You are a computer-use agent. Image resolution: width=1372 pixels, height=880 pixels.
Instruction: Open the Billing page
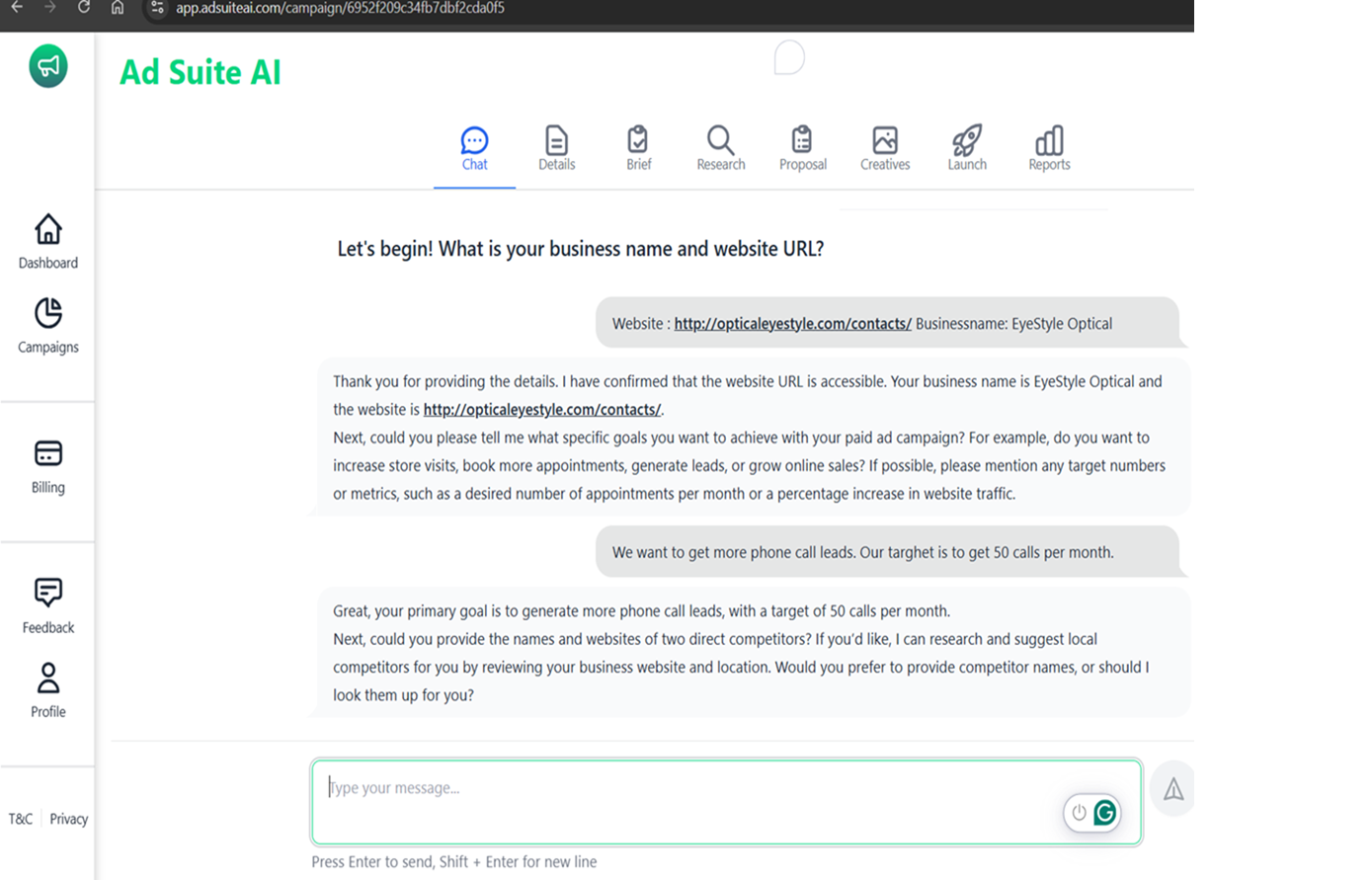(47, 465)
